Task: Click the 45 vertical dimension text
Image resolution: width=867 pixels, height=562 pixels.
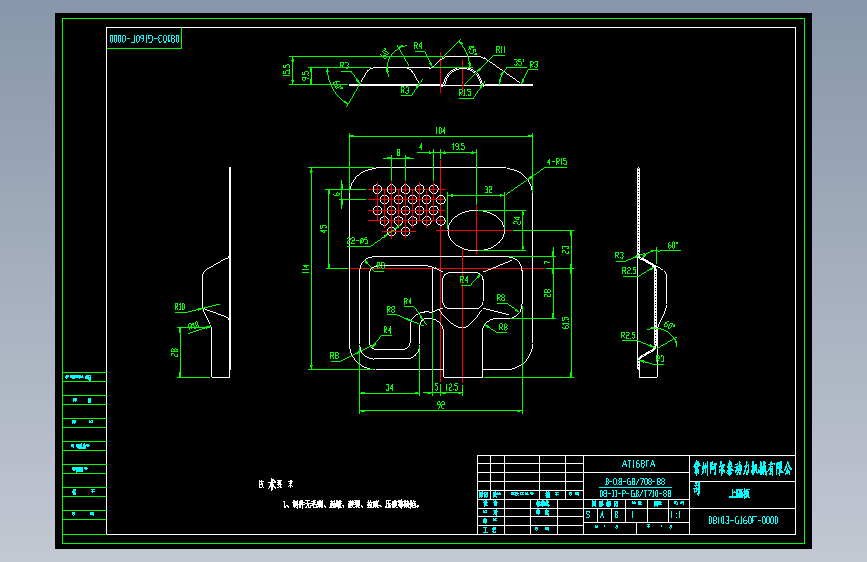Action: click(323, 228)
